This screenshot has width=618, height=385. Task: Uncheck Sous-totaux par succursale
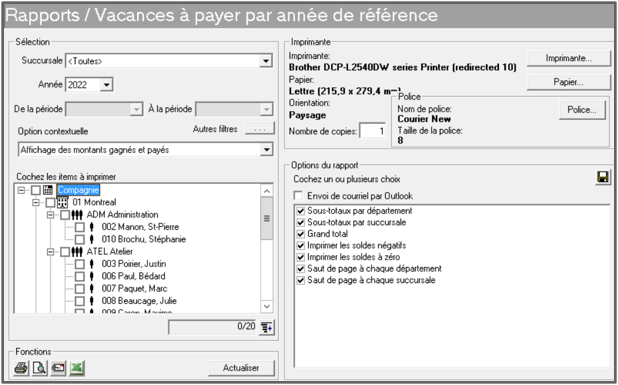click(301, 223)
